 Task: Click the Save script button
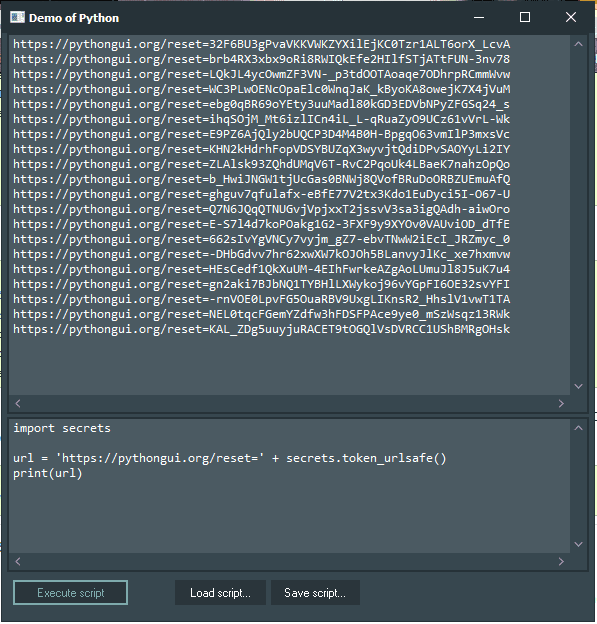[315, 593]
